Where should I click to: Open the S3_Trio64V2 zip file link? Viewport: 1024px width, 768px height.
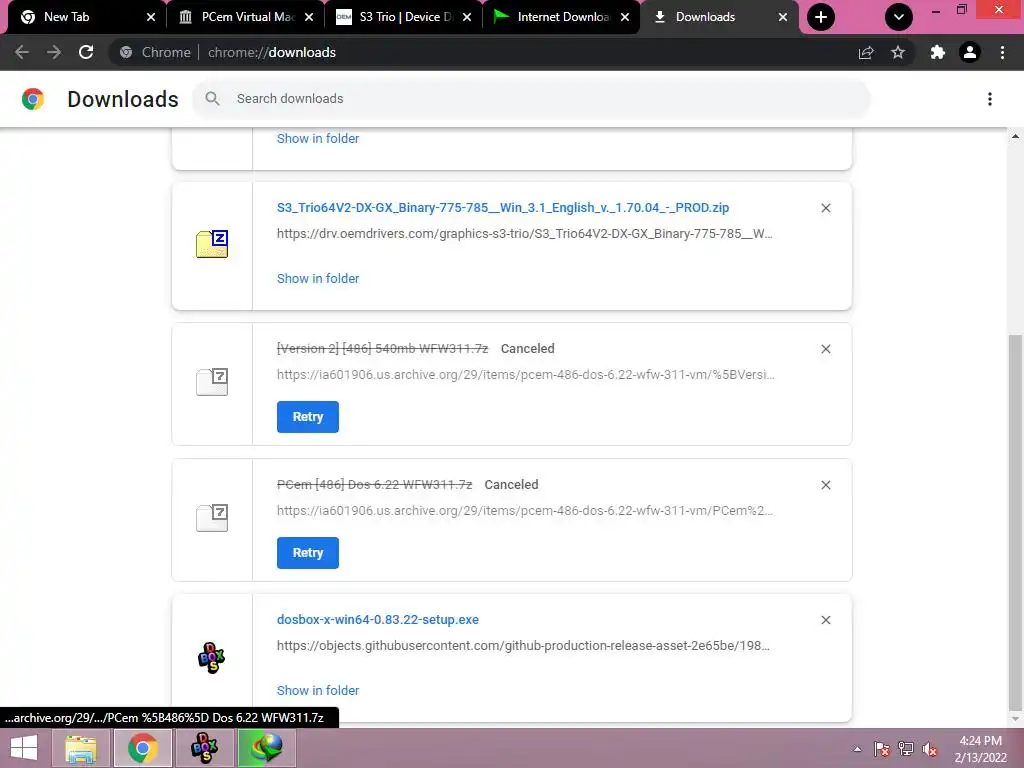pyautogui.click(x=503, y=208)
